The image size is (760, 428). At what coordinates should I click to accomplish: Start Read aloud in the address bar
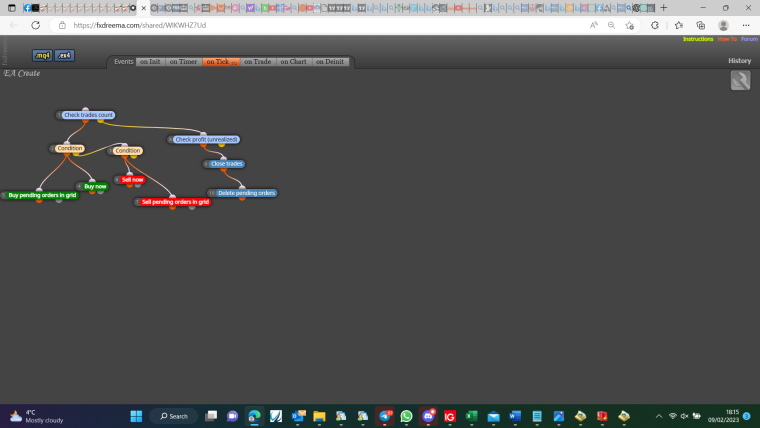(x=593, y=25)
